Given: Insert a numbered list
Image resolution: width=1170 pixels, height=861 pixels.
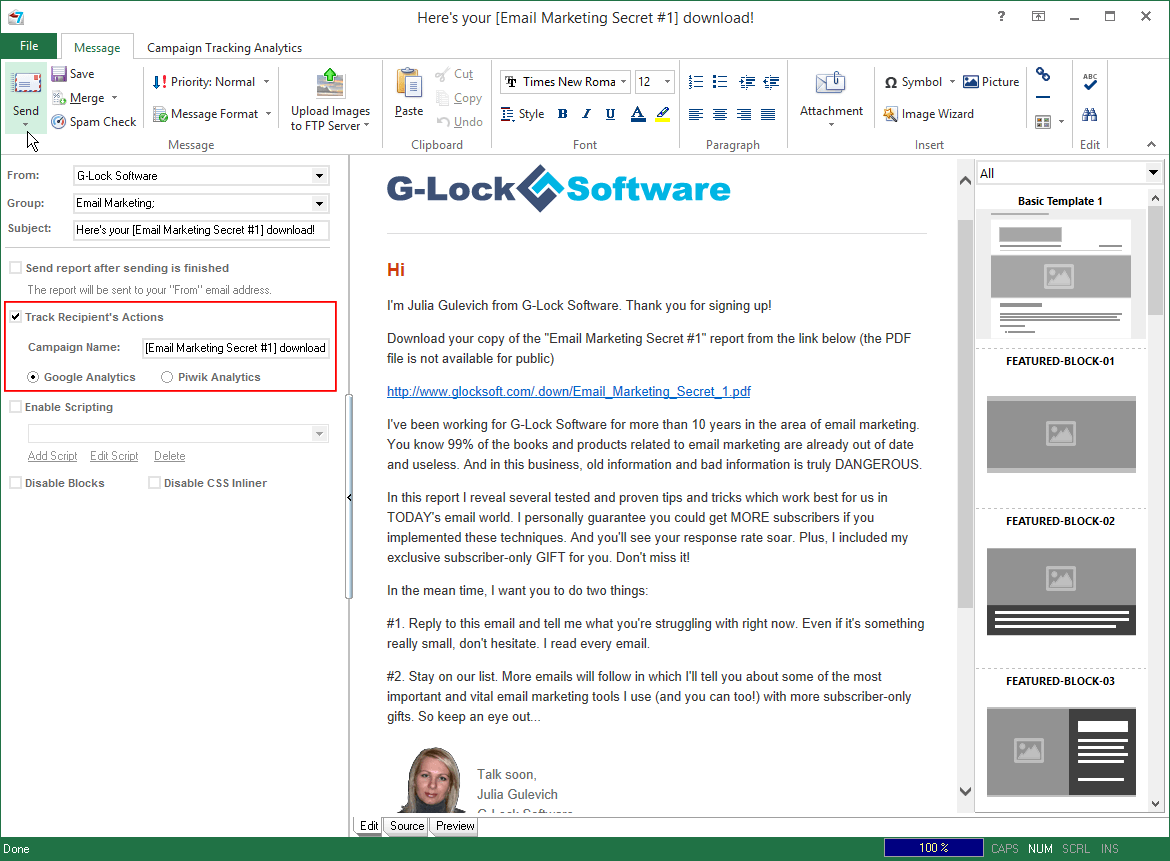Looking at the screenshot, I should [695, 82].
